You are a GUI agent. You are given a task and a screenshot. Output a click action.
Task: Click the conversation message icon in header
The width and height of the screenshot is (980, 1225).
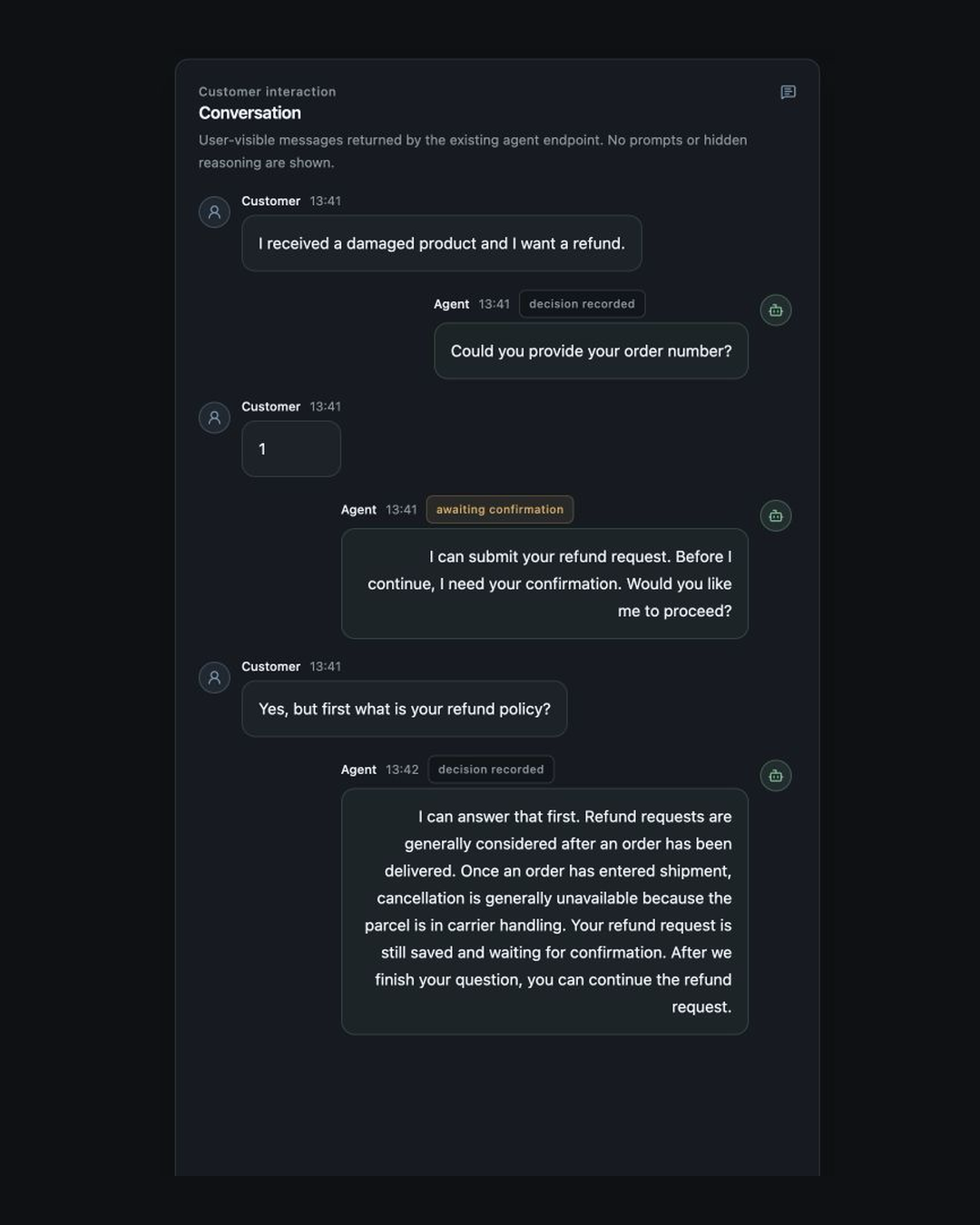click(788, 92)
